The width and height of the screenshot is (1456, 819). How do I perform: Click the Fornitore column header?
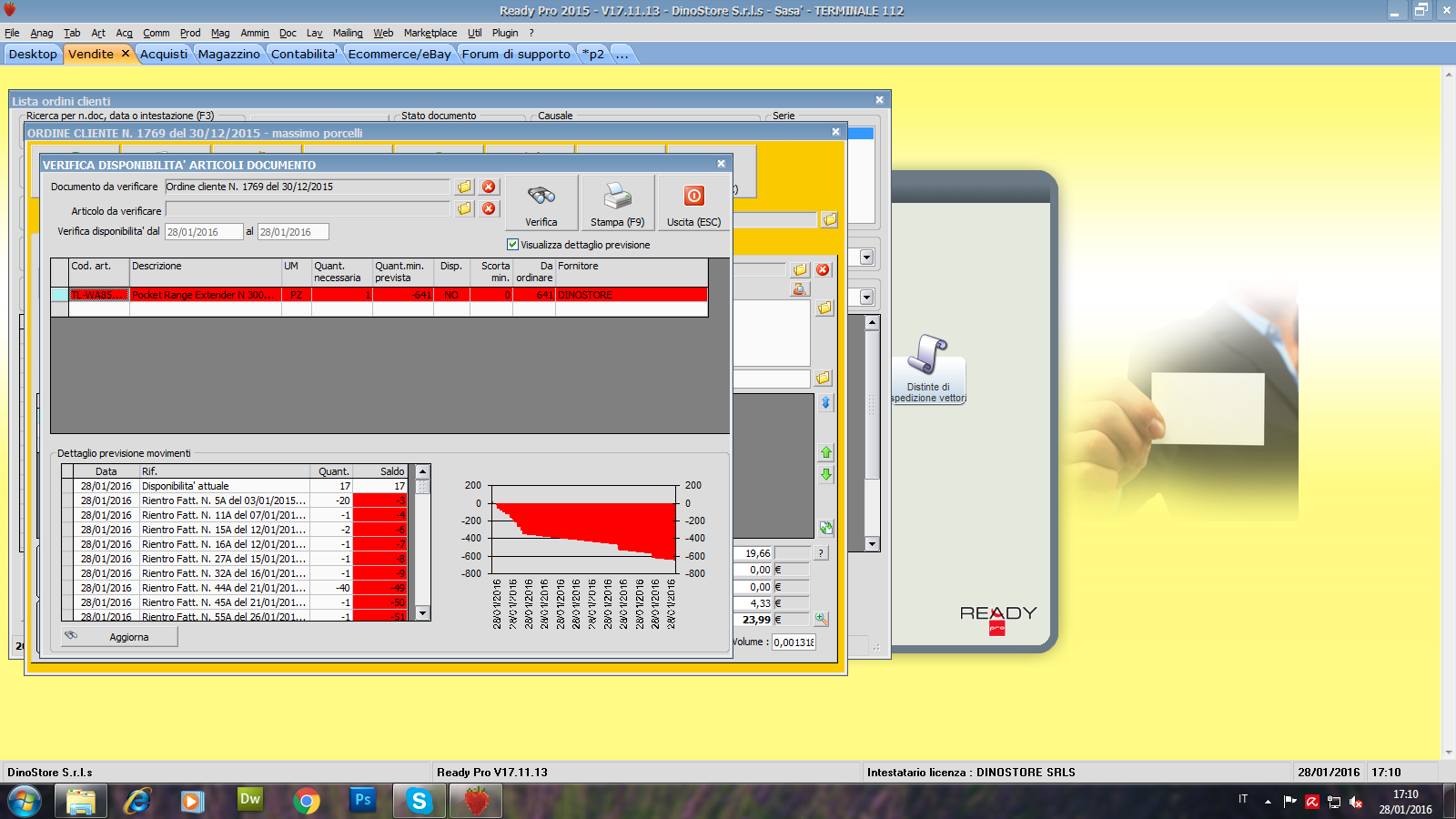coord(631,272)
